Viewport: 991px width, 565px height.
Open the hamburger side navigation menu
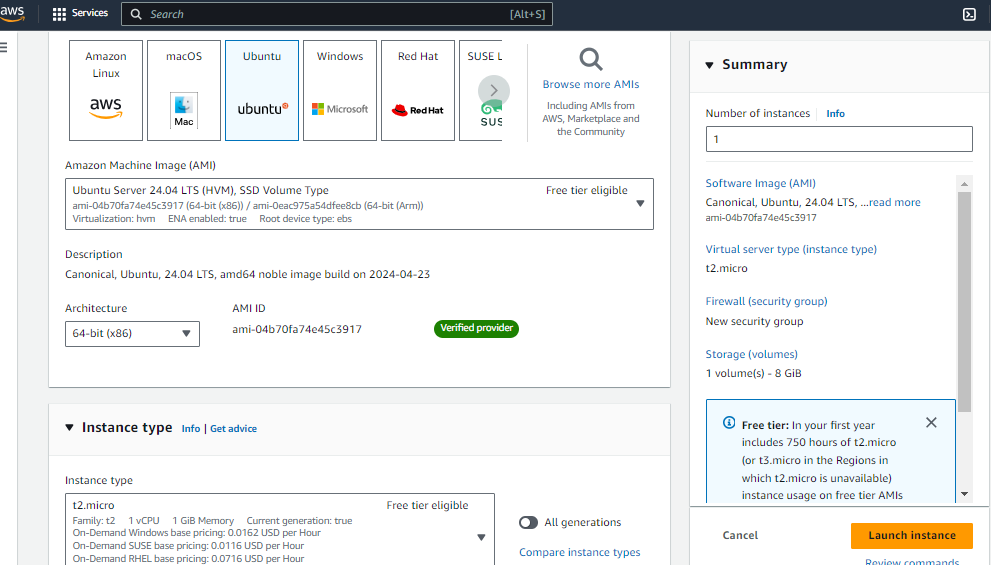point(4,47)
